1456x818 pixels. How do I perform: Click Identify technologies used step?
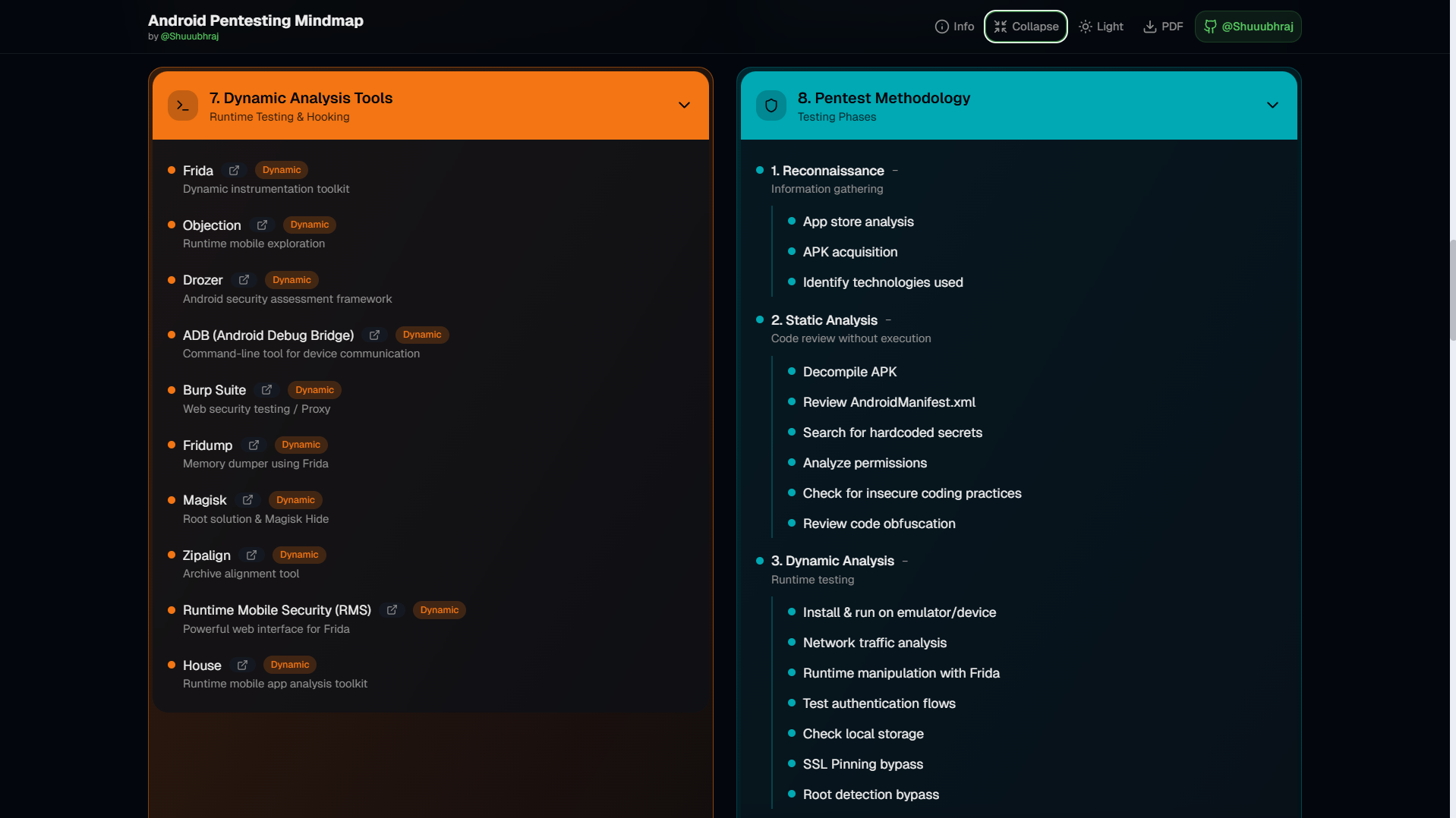pos(883,282)
